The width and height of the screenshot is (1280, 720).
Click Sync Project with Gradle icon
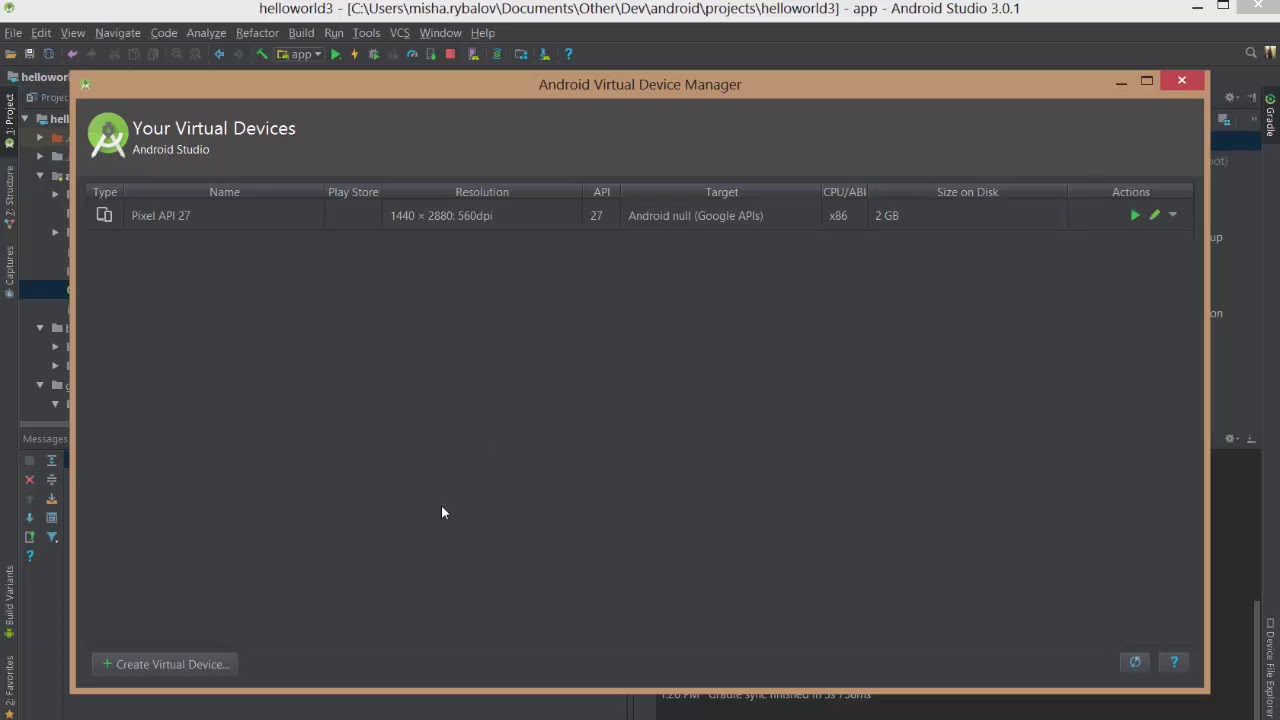pos(497,54)
